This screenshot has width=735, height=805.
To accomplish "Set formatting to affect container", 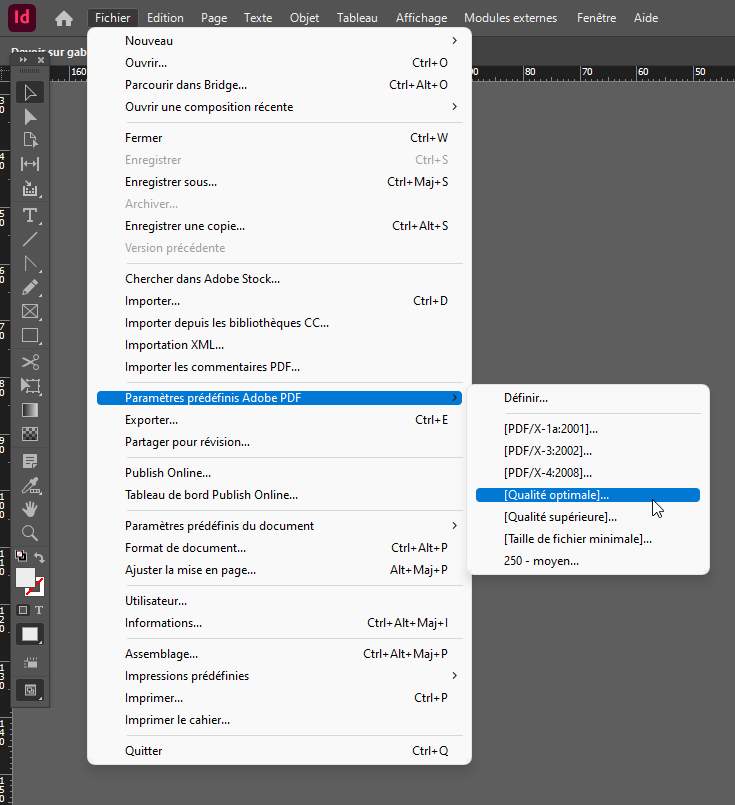I will coord(23,610).
